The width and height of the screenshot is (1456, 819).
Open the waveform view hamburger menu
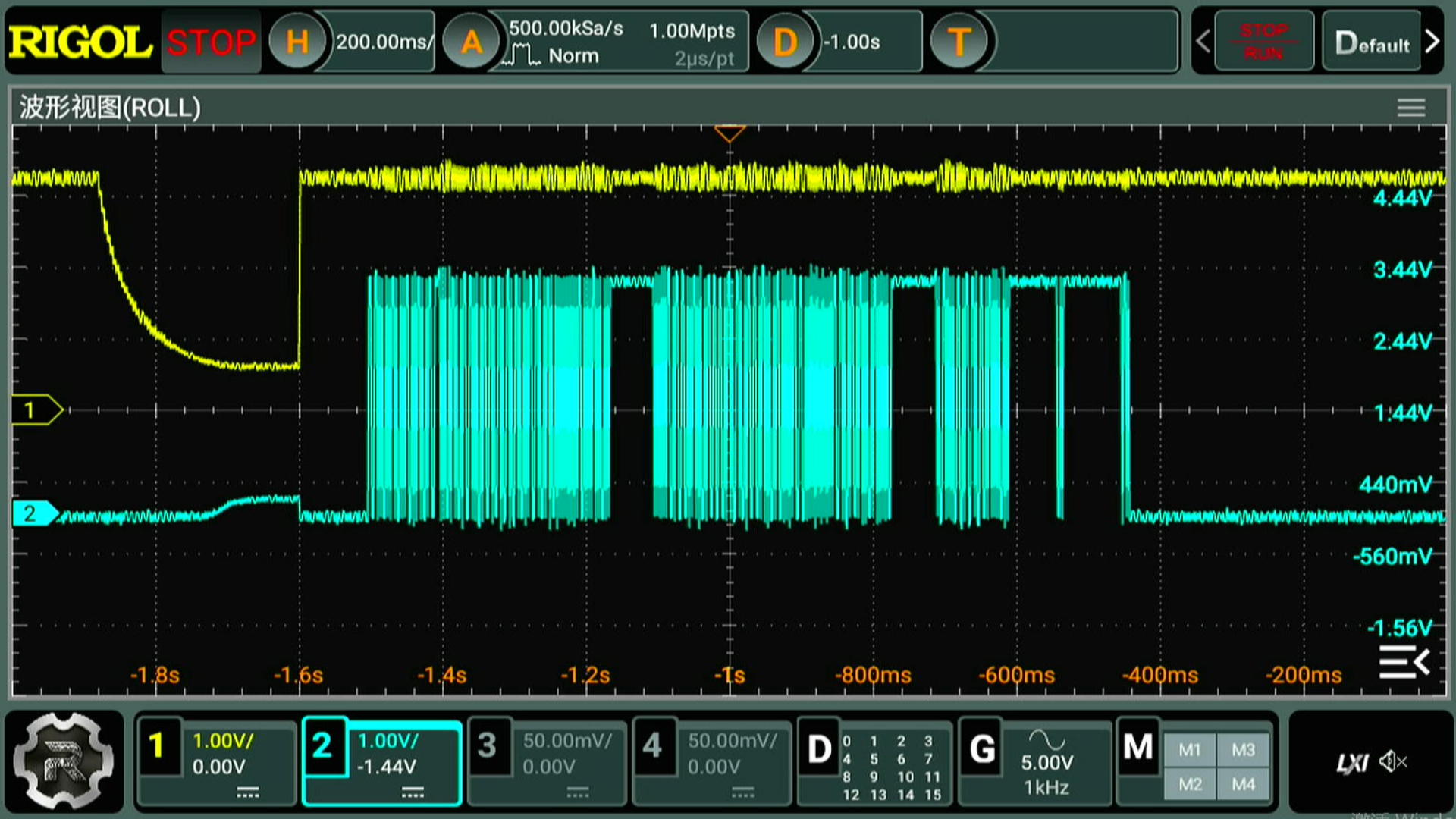(x=1411, y=108)
